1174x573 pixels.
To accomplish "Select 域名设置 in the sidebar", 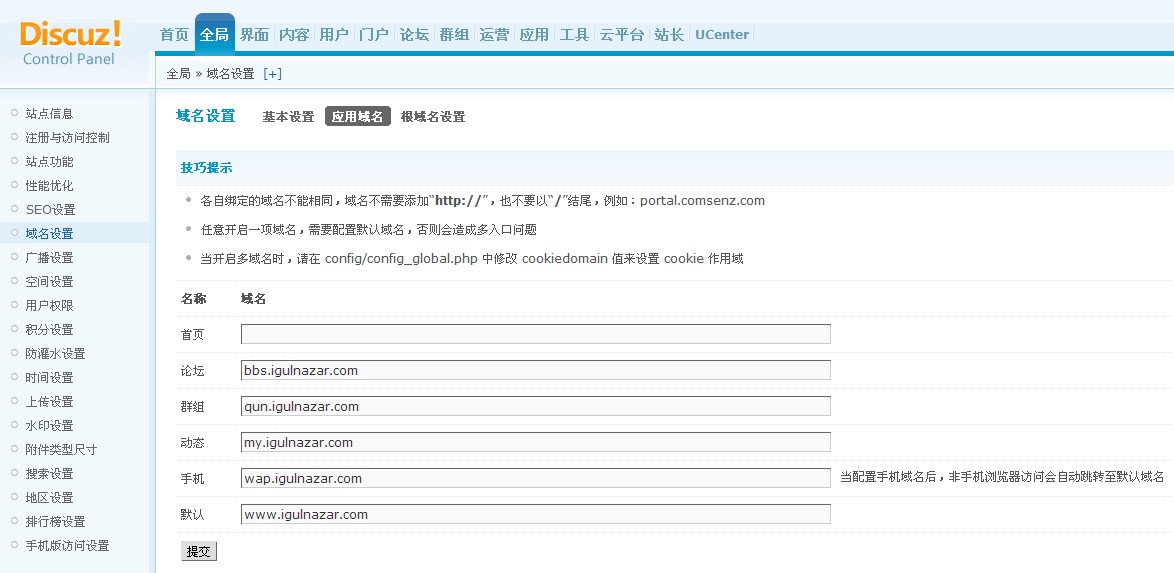I will click(49, 234).
